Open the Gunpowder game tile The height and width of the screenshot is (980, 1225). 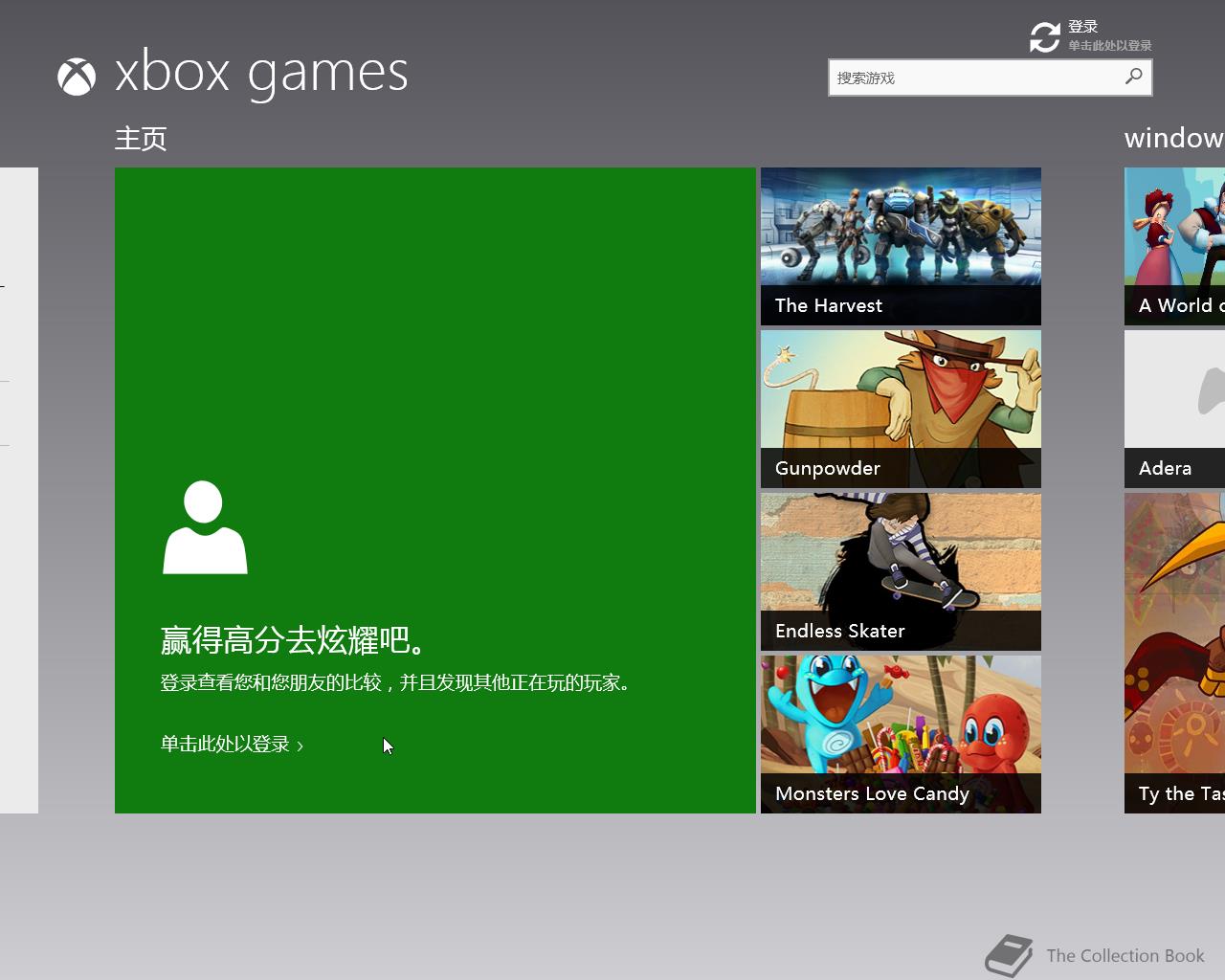click(x=901, y=409)
